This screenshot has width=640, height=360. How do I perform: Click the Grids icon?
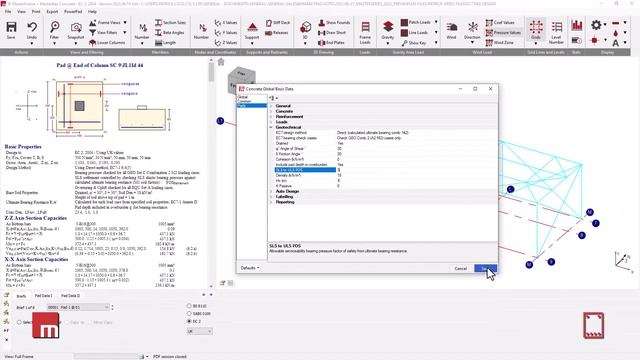[x=536, y=27]
